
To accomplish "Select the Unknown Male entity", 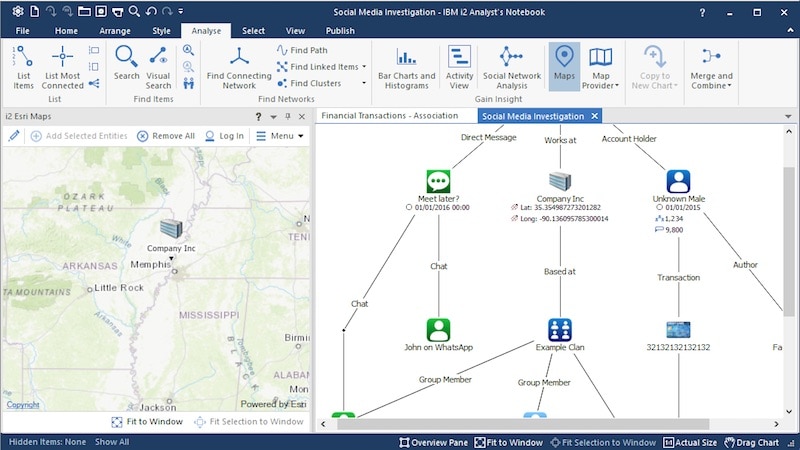I will (x=678, y=182).
